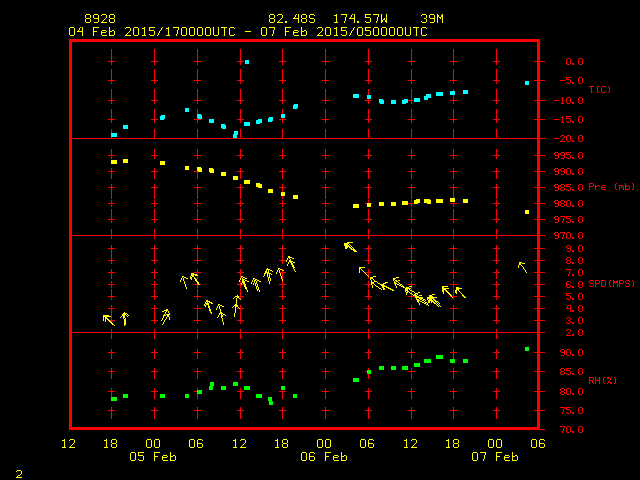Click the 980.0 pressure tick label
Image resolution: width=640 pixels, height=480 pixels.
[569, 204]
